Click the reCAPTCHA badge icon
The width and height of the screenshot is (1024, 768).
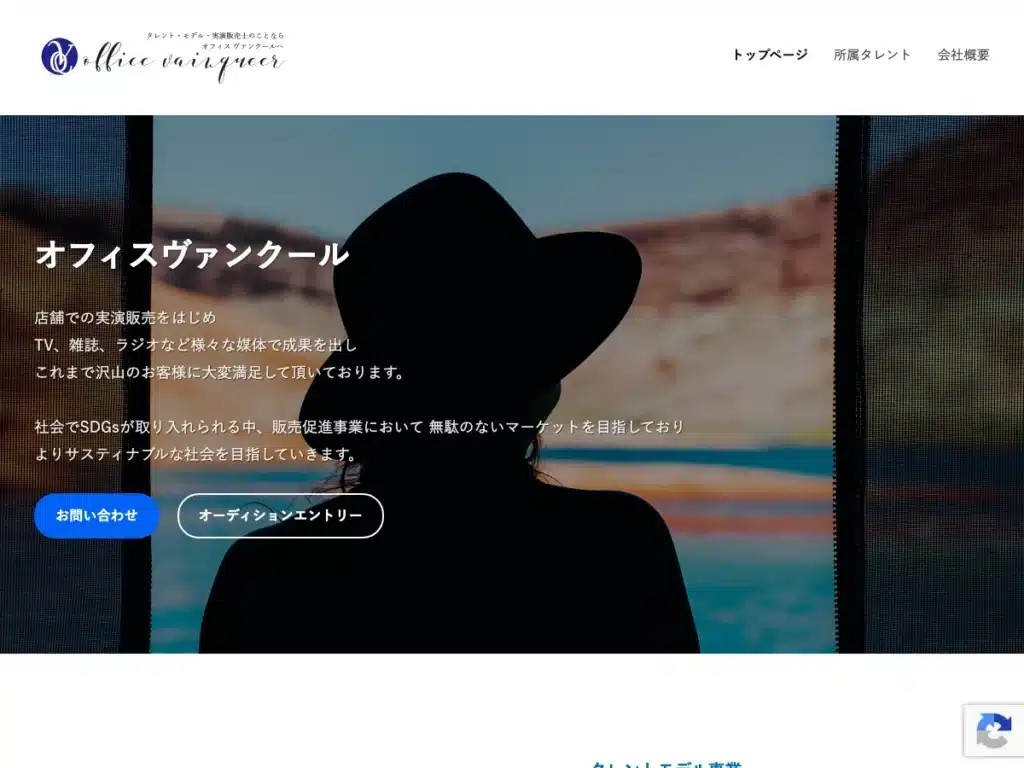pyautogui.click(x=993, y=730)
